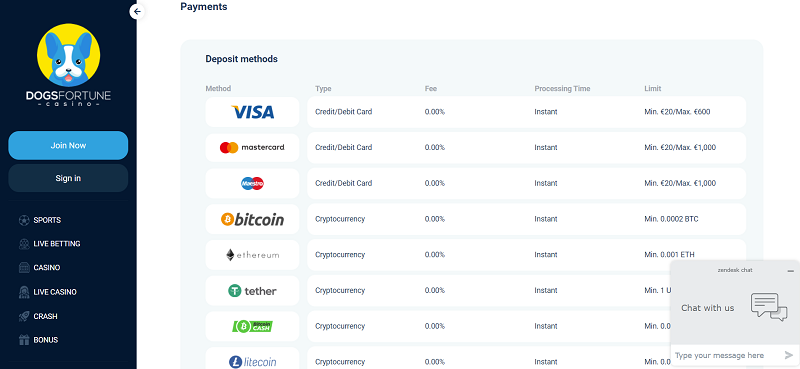Select the Visa deposit method logo
Viewport: 800px width, 369px height.
(x=253, y=112)
